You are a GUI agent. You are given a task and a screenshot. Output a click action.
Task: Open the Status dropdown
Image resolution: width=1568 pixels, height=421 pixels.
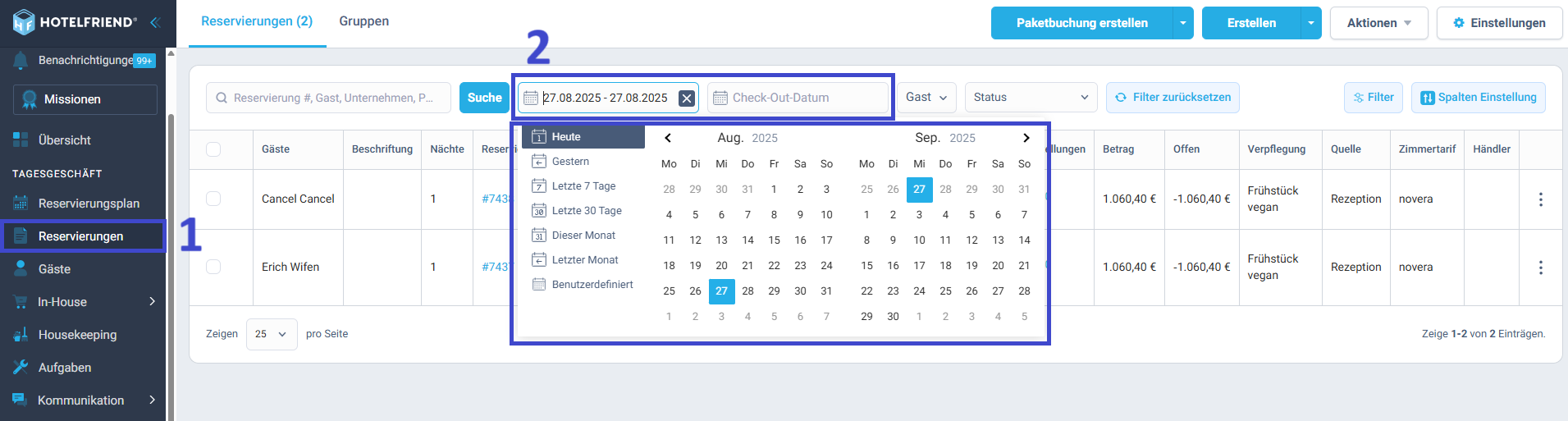(x=1031, y=98)
